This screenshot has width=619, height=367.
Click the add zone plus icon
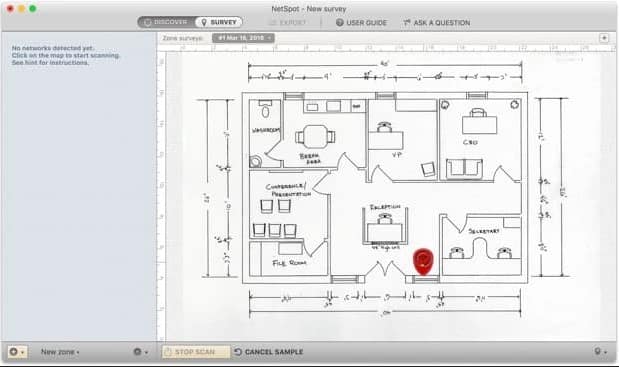pos(17,351)
